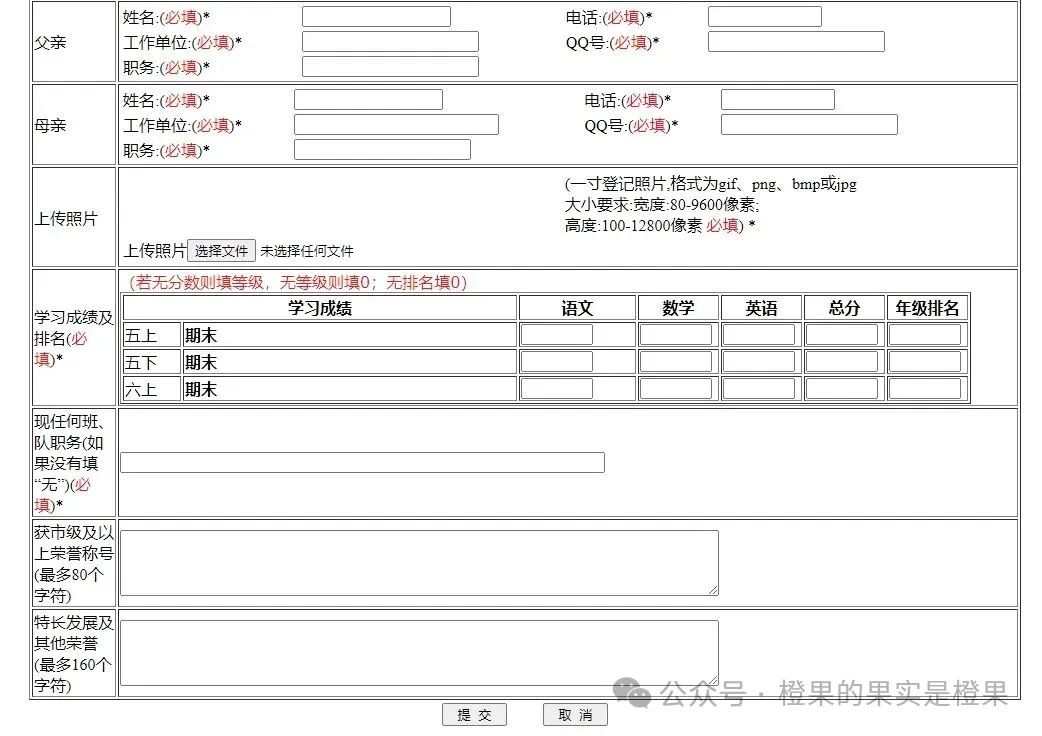Click the 获市级及以上荣誉称号 text area

[419, 563]
